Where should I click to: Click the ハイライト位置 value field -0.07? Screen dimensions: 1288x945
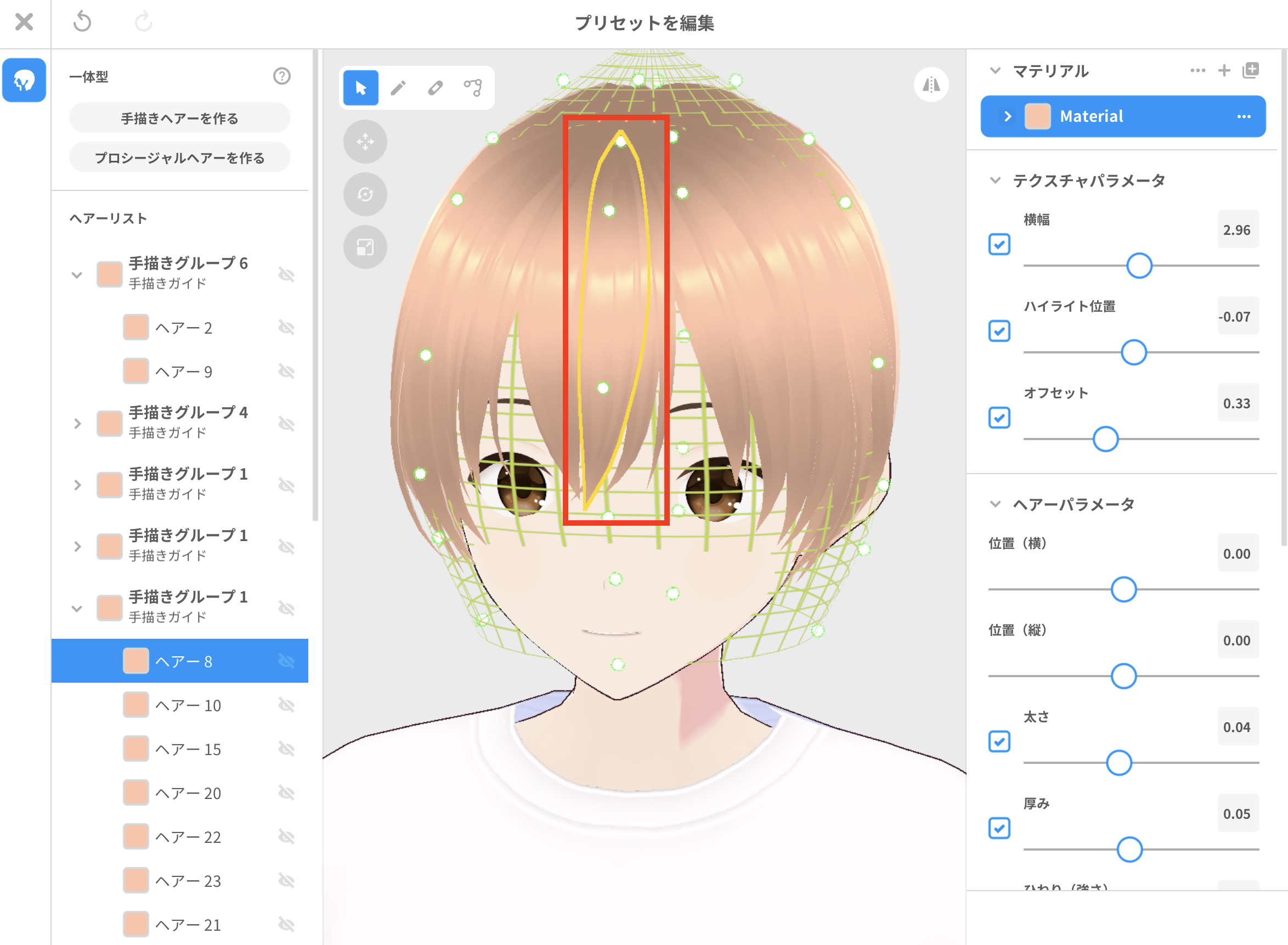click(x=1238, y=316)
